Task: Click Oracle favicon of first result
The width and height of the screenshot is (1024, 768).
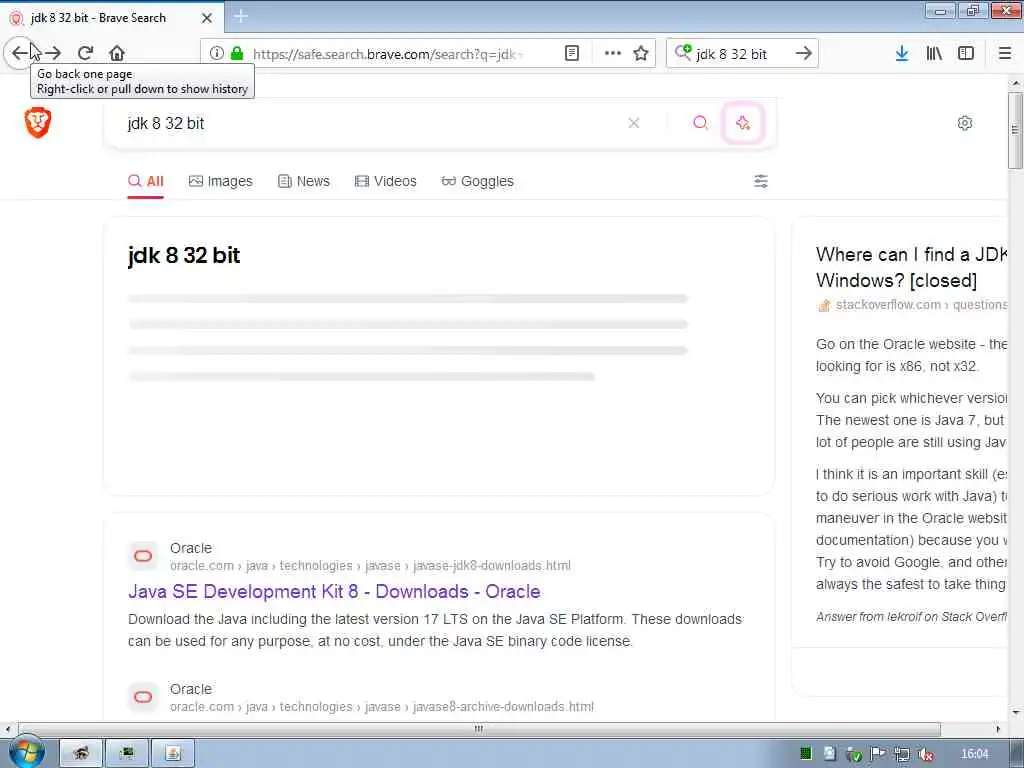Action: pyautogui.click(x=143, y=556)
